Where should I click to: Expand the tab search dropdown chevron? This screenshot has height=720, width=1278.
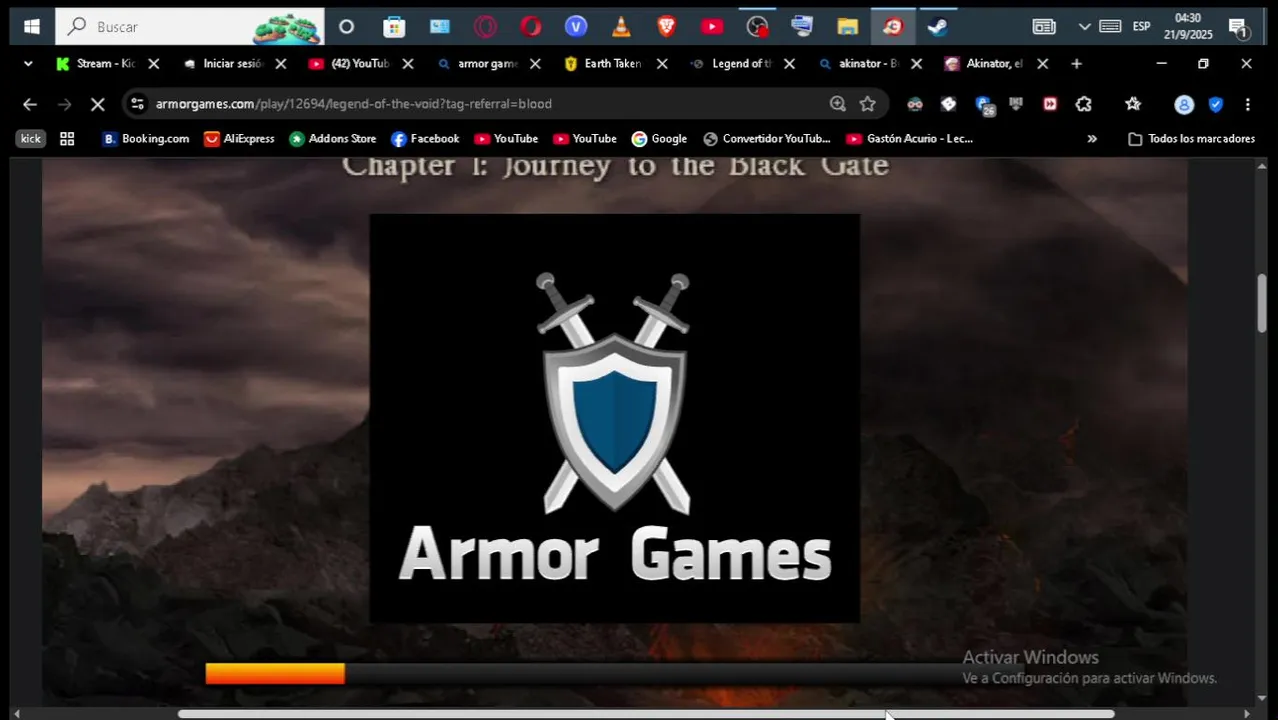tap(28, 64)
